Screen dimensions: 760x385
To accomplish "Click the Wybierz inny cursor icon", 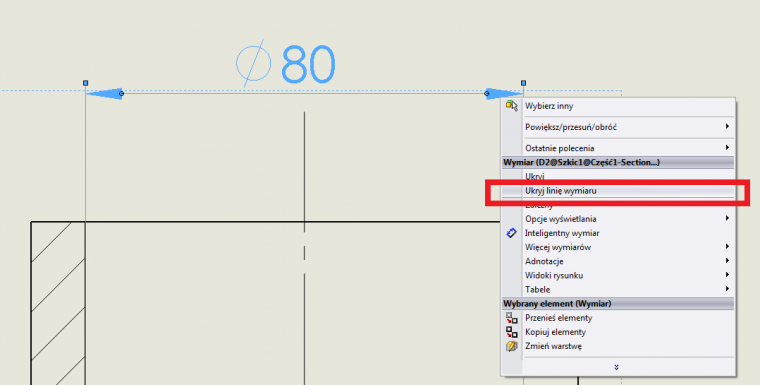I will click(512, 106).
